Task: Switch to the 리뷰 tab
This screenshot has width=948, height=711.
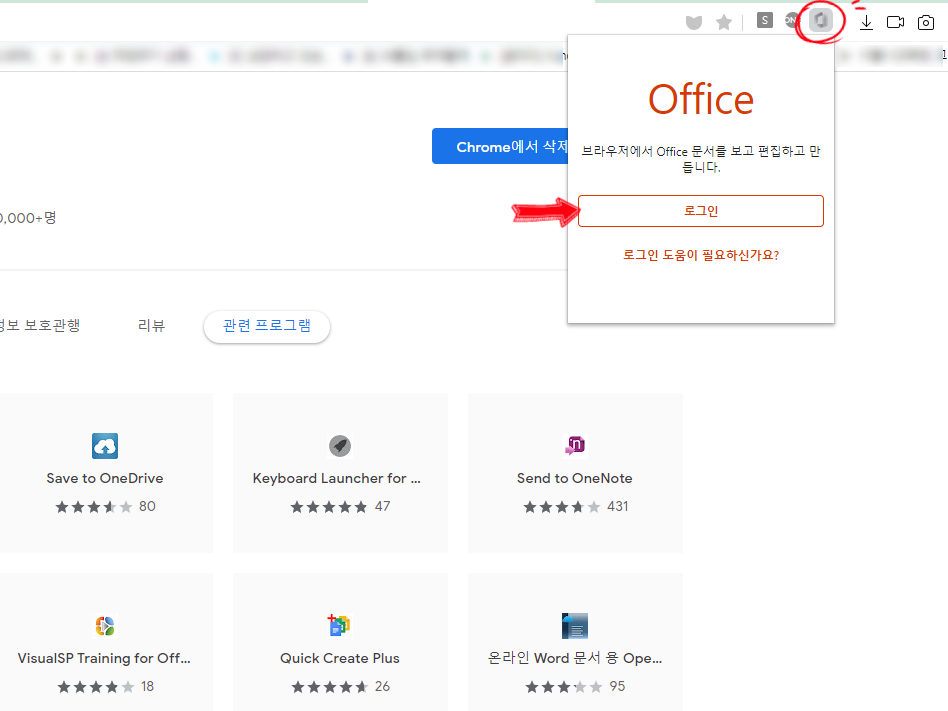Action: [x=151, y=325]
